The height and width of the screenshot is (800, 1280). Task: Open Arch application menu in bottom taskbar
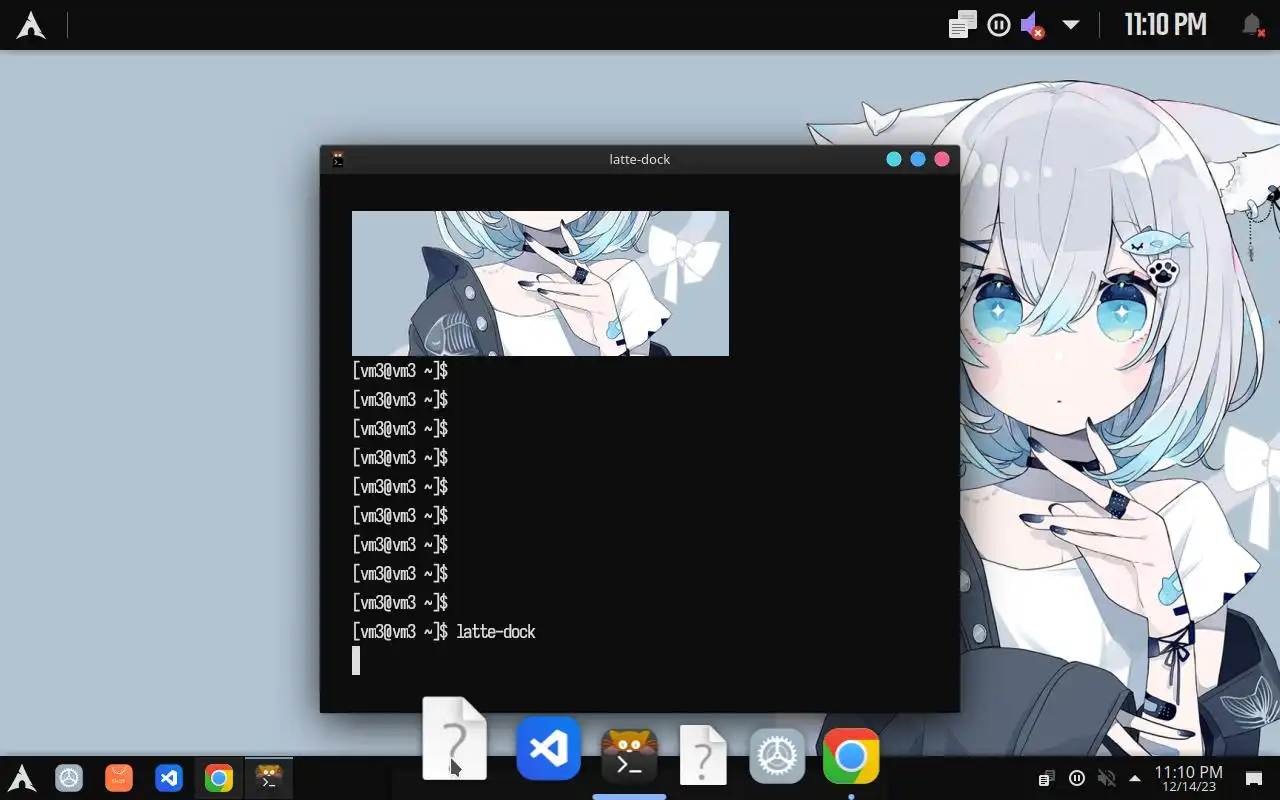(22, 778)
